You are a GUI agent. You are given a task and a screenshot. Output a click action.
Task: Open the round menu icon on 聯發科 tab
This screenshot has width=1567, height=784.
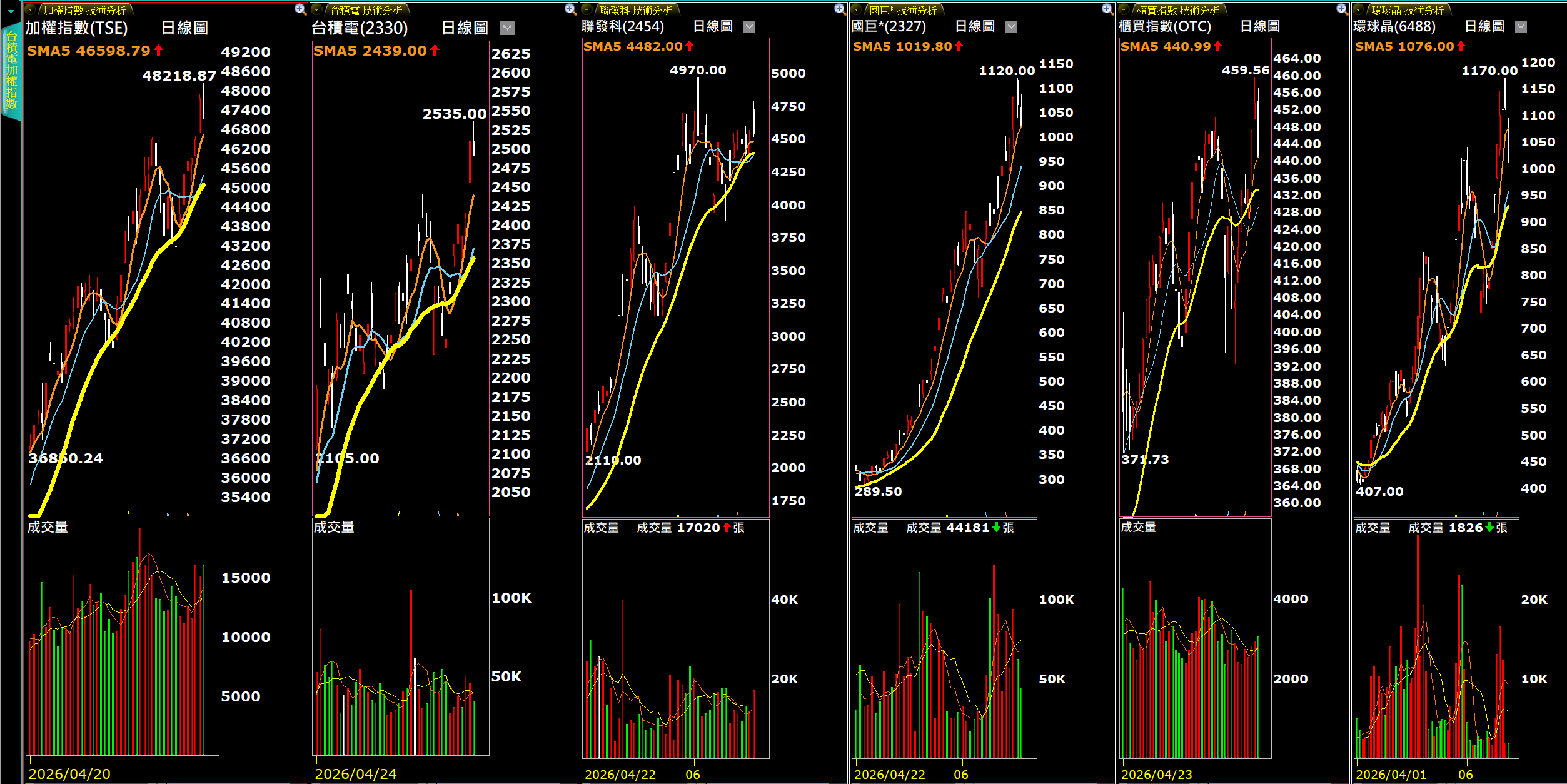click(x=587, y=10)
